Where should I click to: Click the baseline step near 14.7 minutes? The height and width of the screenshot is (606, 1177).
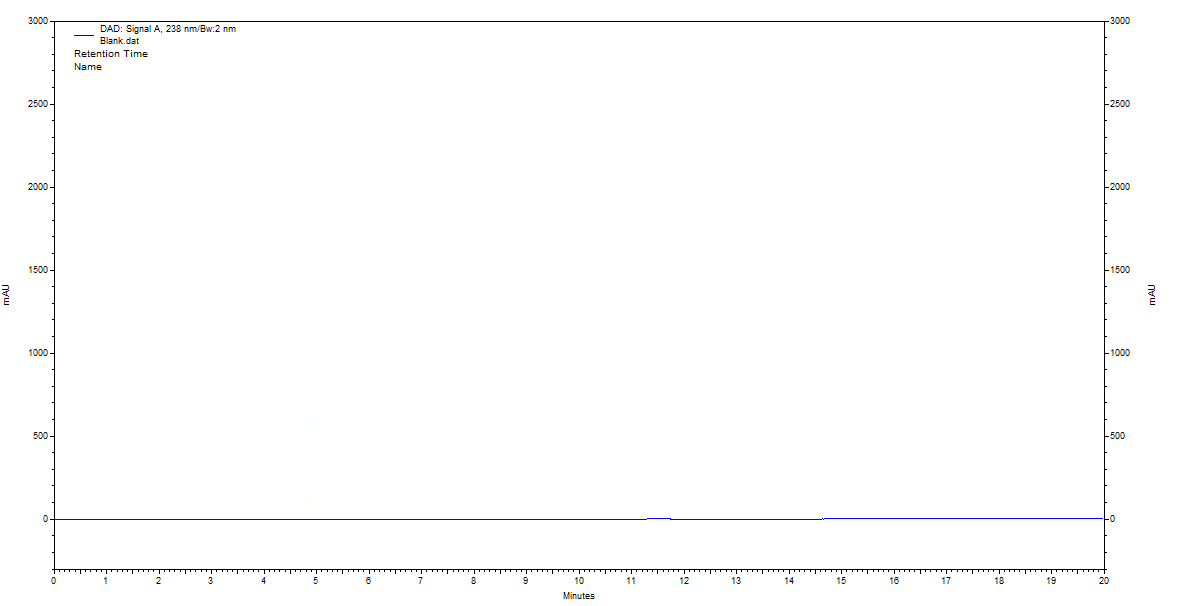pyautogui.click(x=823, y=518)
